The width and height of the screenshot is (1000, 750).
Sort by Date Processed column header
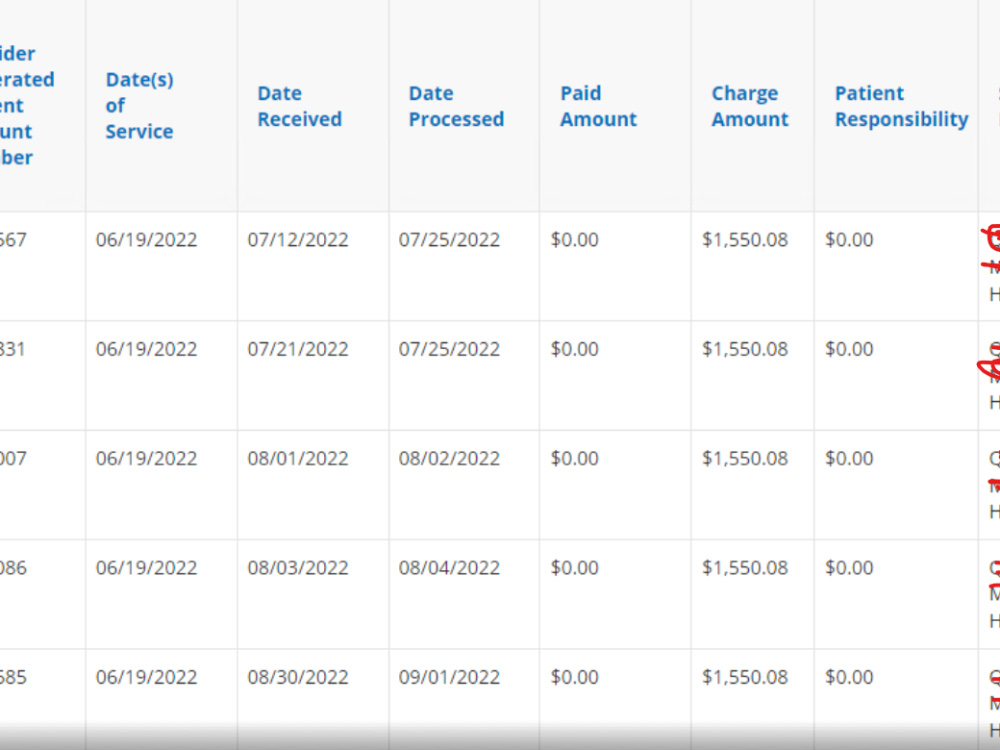456,106
